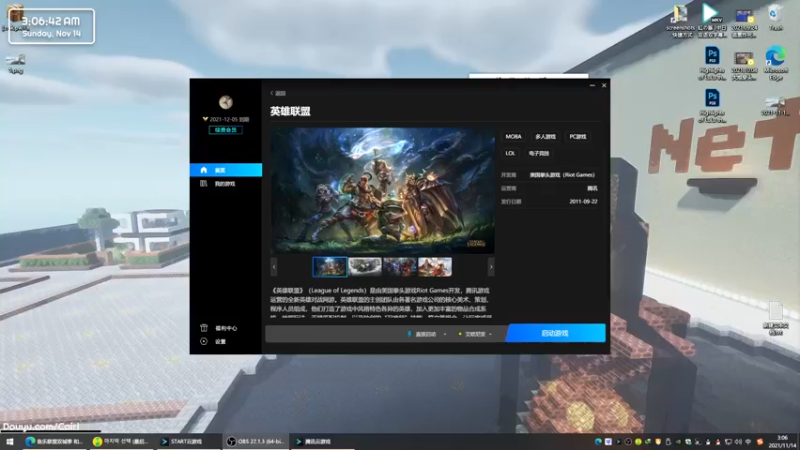The width and height of the screenshot is (800, 450).
Task: Click the League of Legends description paragraph
Action: (x=380, y=304)
